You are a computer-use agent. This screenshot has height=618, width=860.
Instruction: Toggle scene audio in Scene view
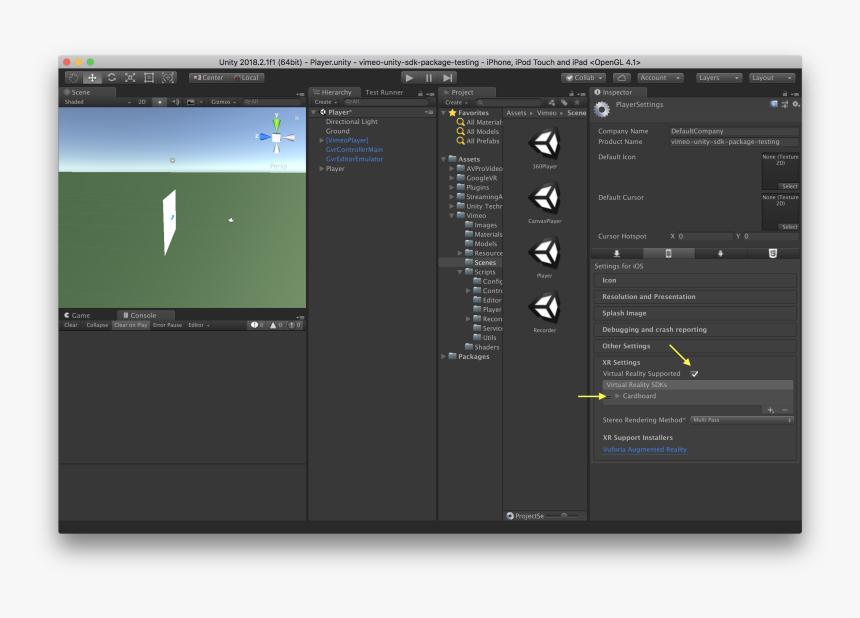175,102
